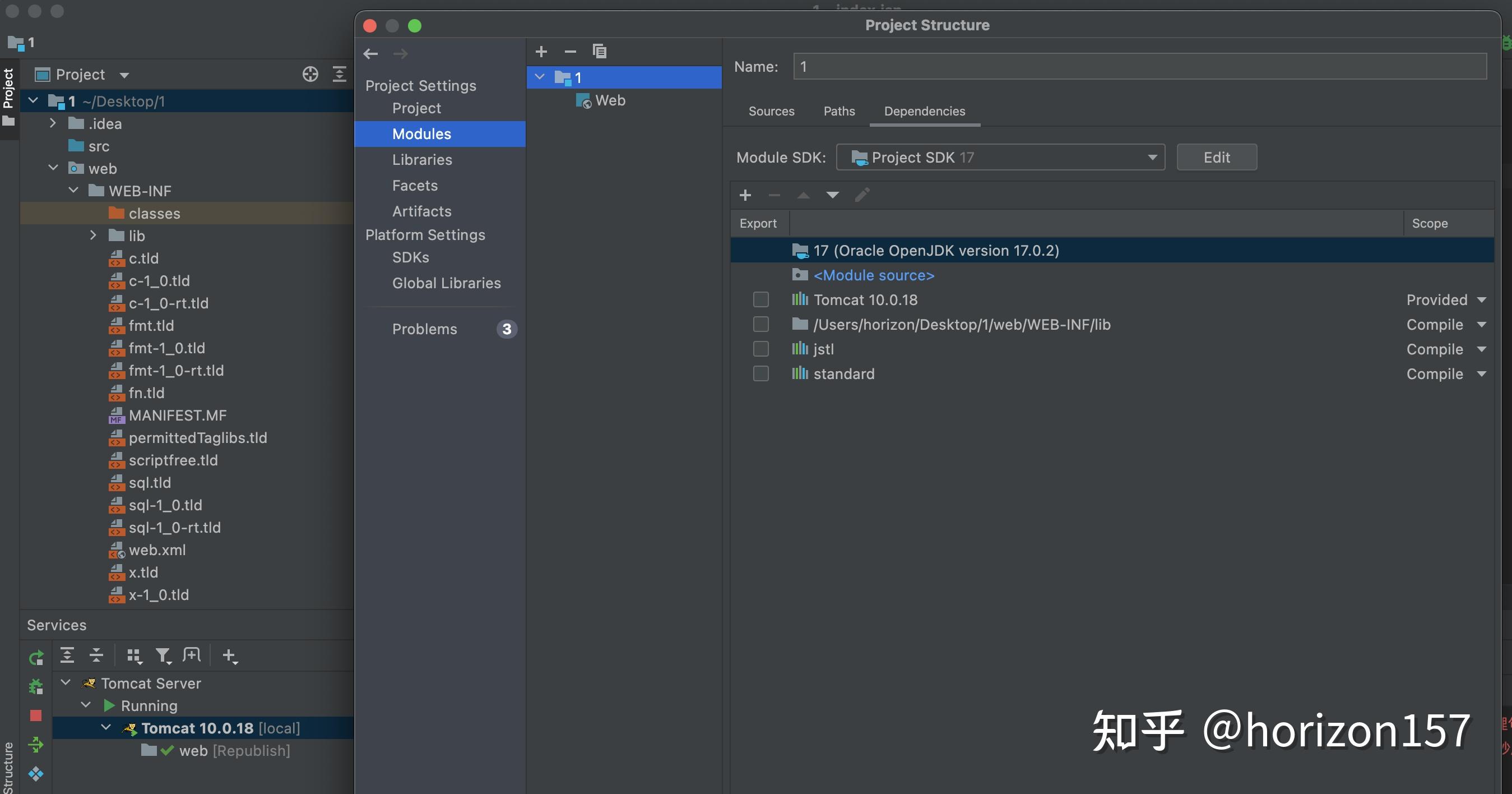The width and height of the screenshot is (1512, 794).
Task: Click the rerun green arrow in Services
Action: click(36, 658)
